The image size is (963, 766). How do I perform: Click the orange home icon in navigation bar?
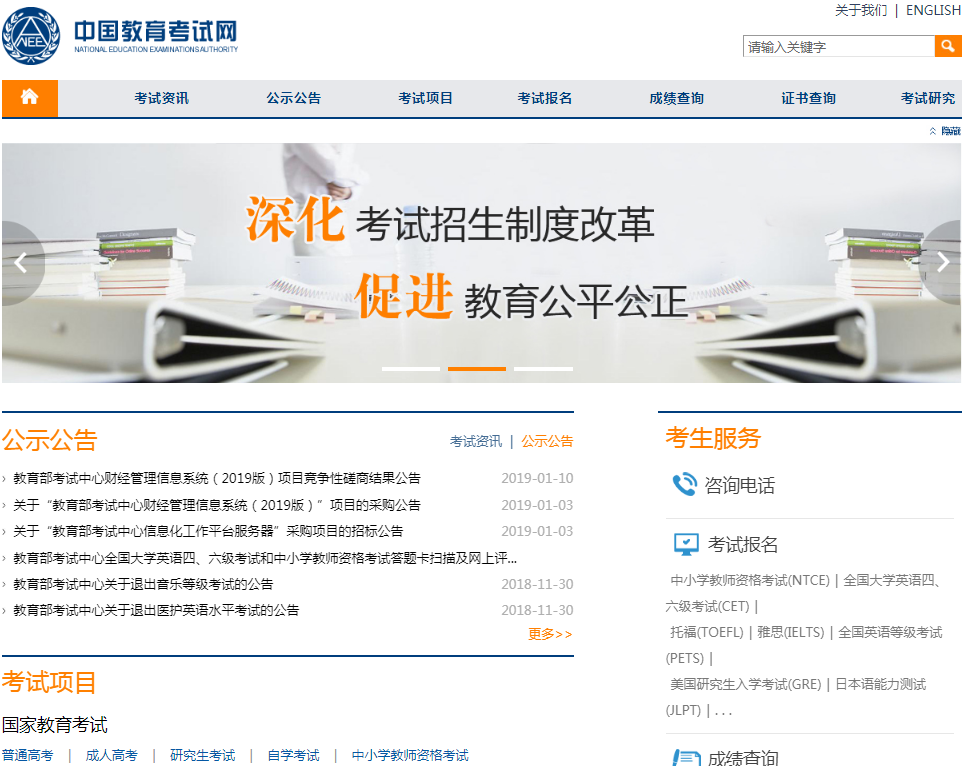click(29, 98)
